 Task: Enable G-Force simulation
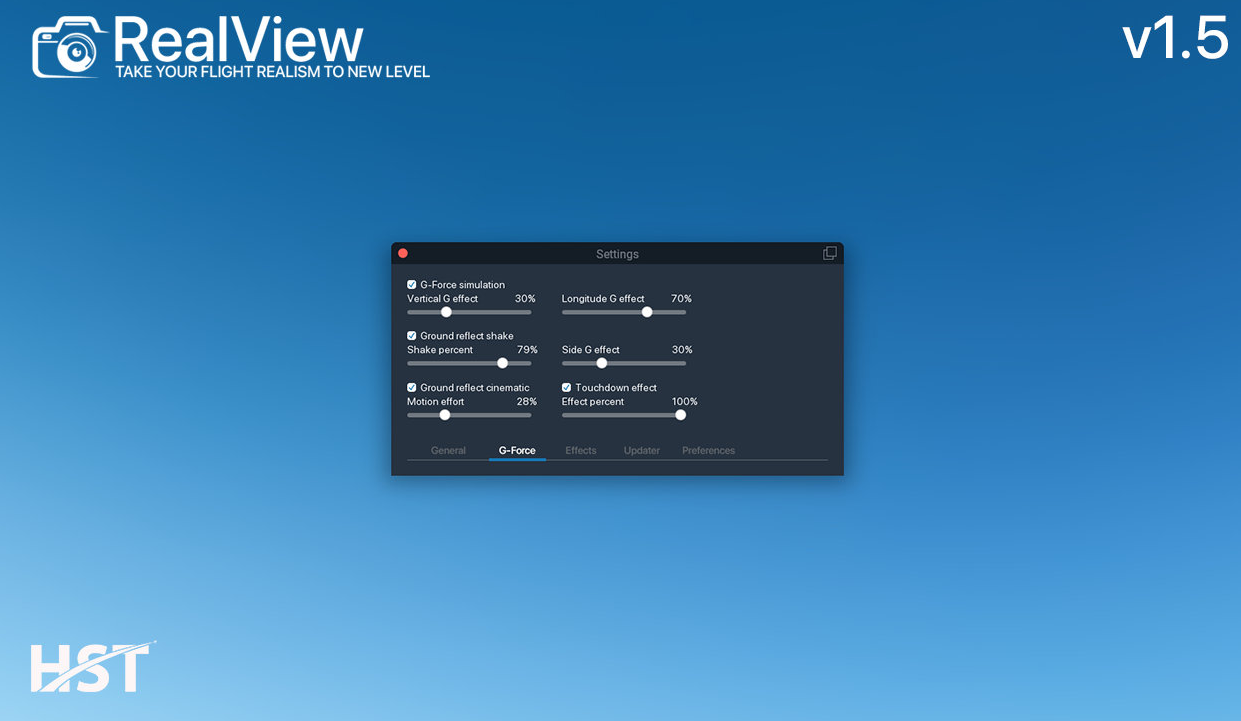point(411,284)
